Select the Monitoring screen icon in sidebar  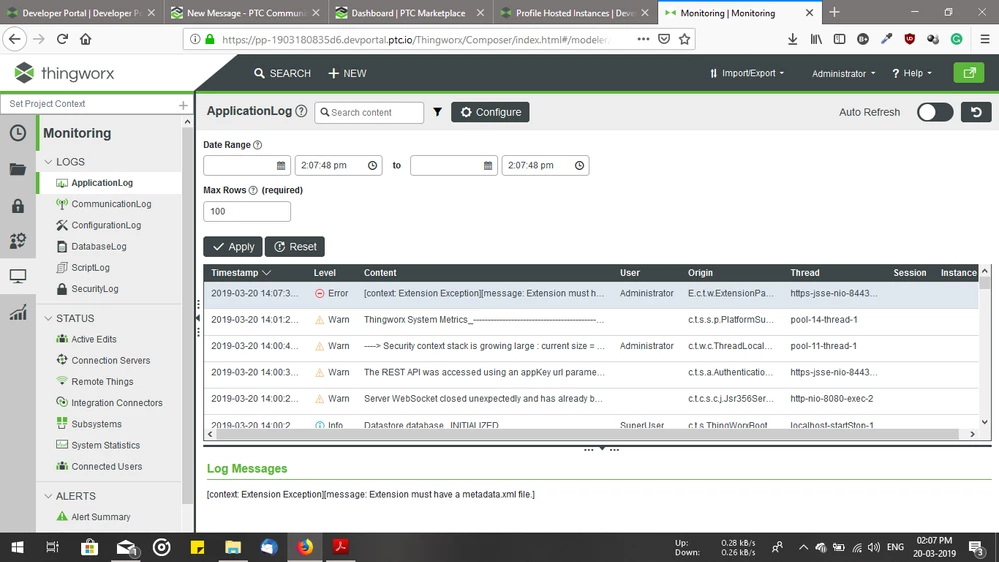coord(18,276)
